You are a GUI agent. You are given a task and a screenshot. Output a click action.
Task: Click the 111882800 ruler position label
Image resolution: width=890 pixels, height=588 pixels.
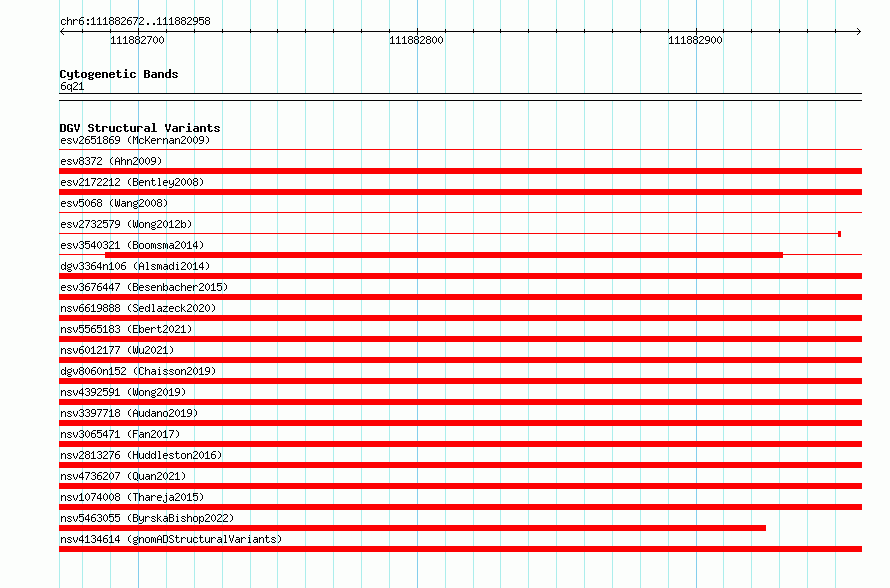click(x=416, y=40)
